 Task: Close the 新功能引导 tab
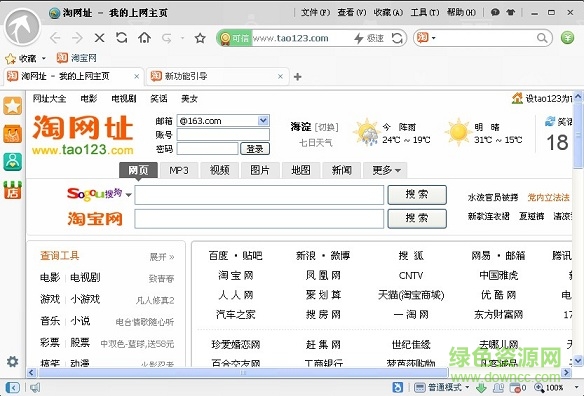280,76
